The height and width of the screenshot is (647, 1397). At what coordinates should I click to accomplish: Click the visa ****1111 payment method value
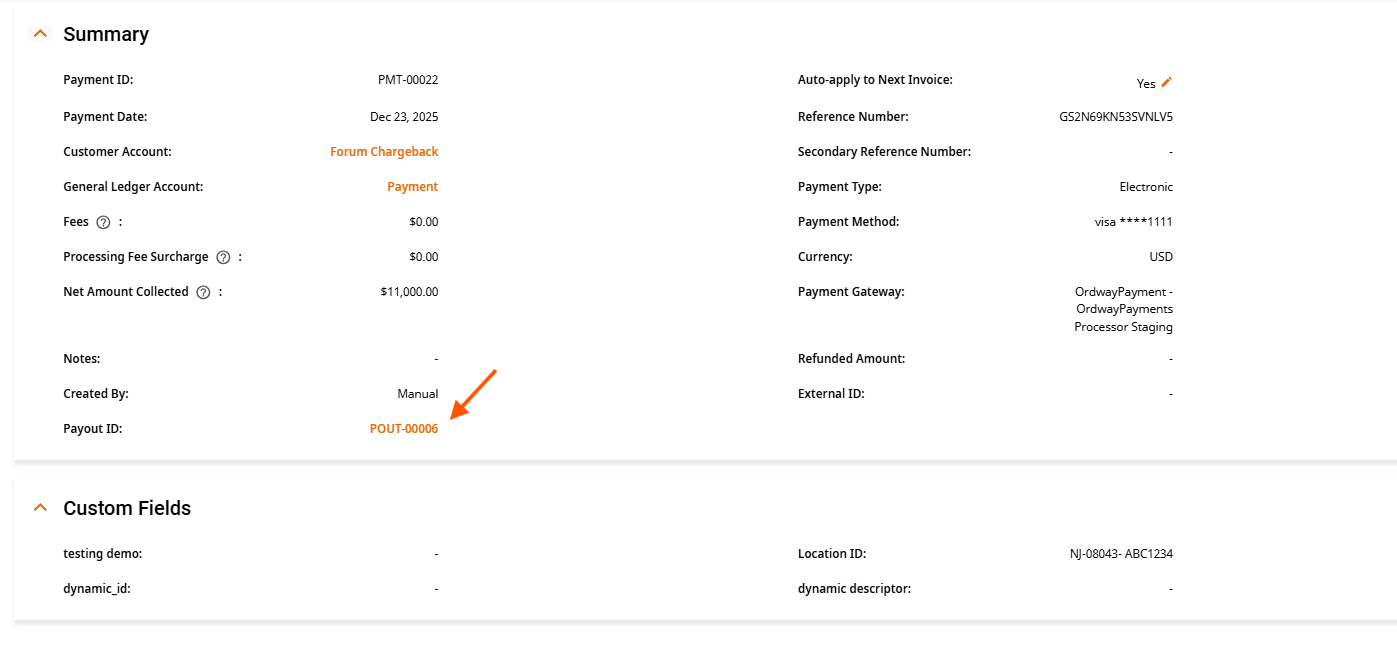point(1134,222)
